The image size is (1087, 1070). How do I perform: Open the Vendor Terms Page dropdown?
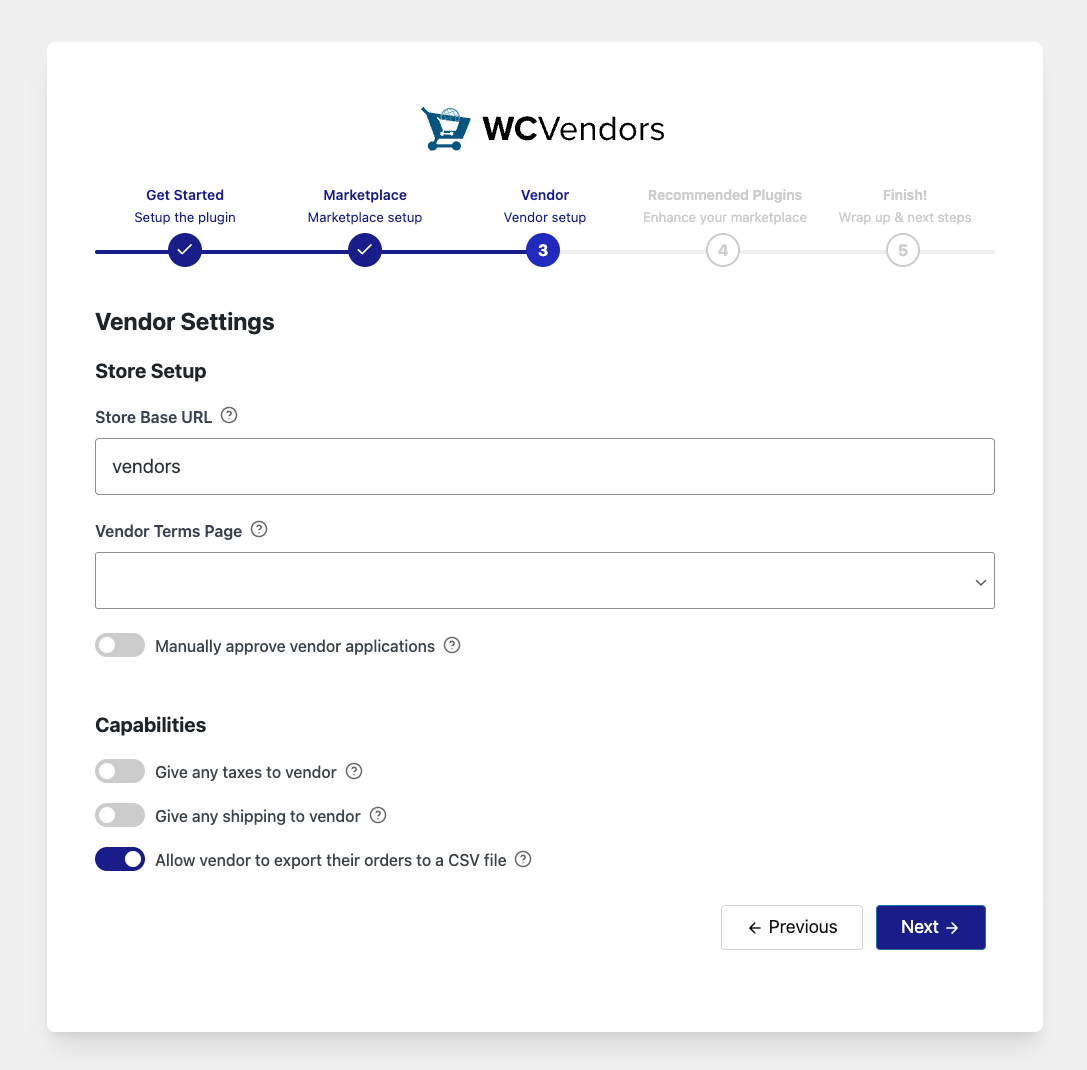coord(545,581)
